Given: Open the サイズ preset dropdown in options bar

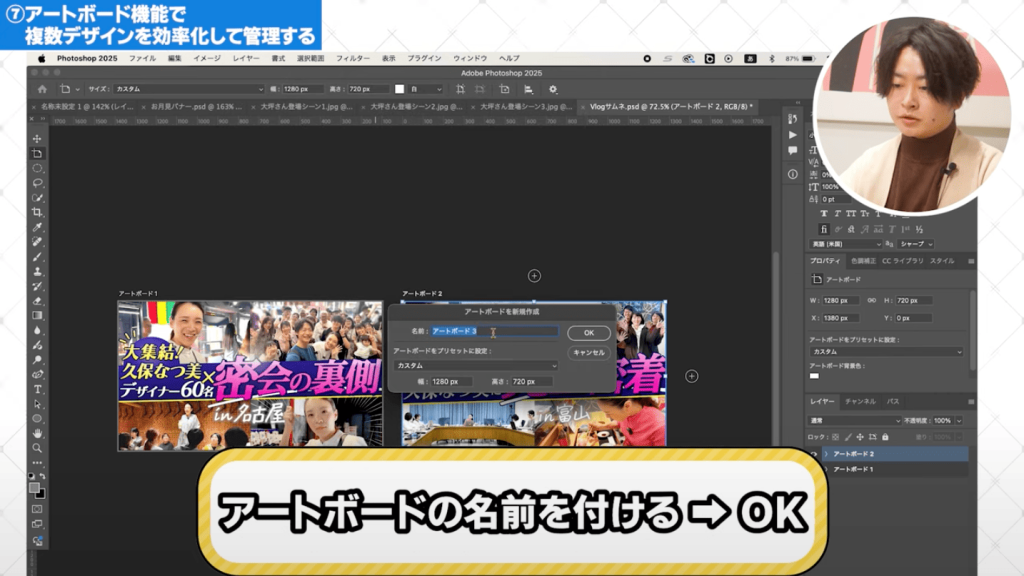Looking at the screenshot, I should pyautogui.click(x=189, y=89).
